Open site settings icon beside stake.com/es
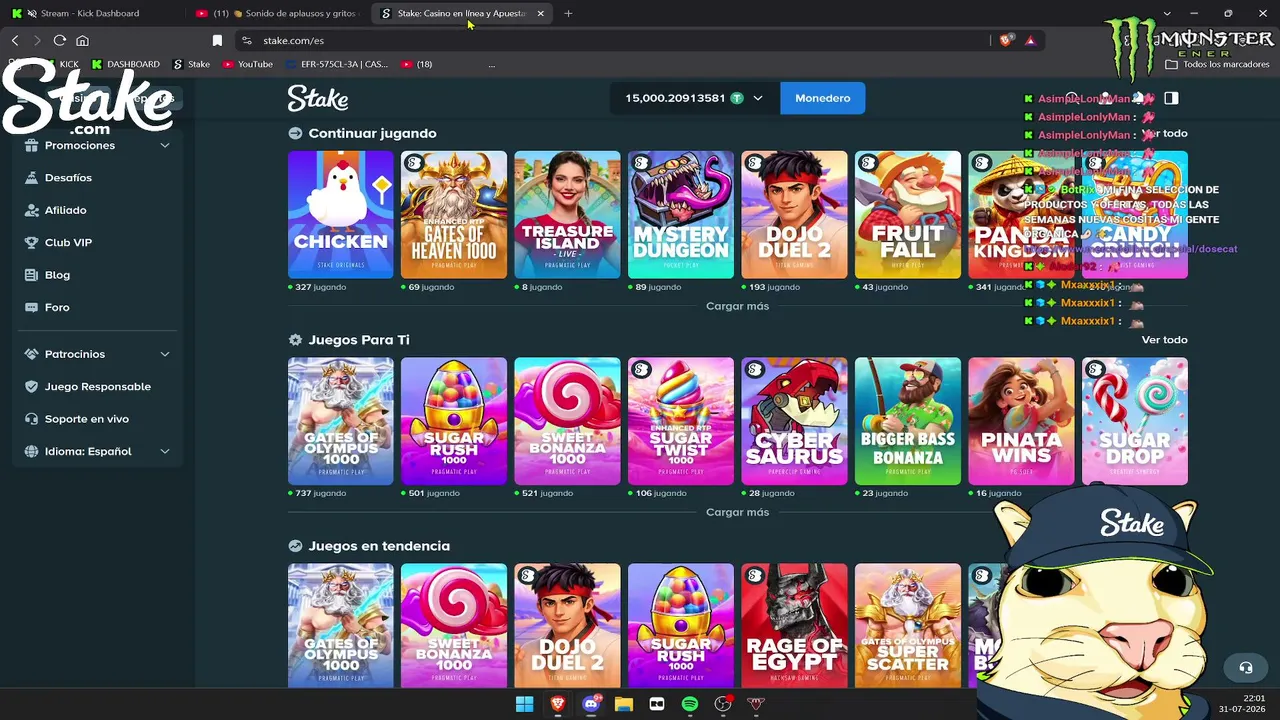 click(x=247, y=40)
